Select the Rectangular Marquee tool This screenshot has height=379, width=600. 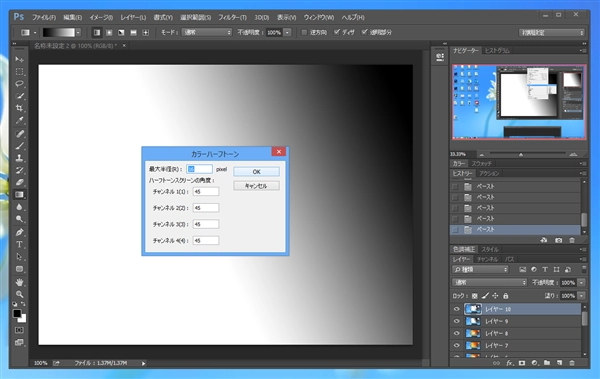(19, 72)
